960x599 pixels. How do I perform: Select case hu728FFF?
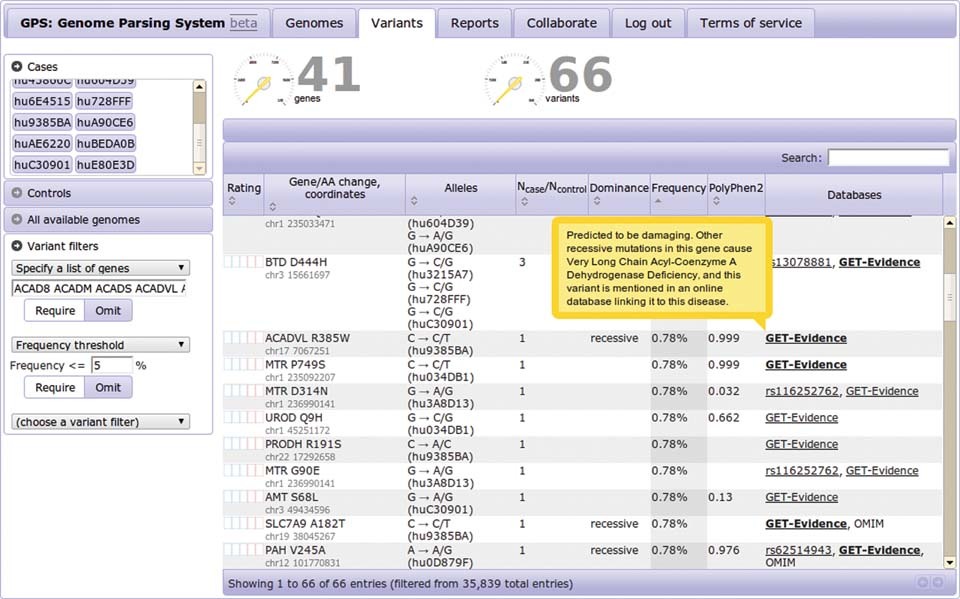104,101
